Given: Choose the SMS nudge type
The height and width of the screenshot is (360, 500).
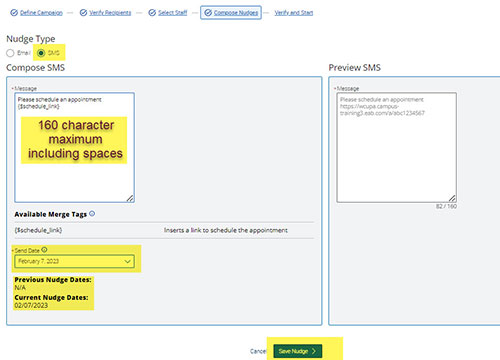Looking at the screenshot, I should pyautogui.click(x=41, y=53).
